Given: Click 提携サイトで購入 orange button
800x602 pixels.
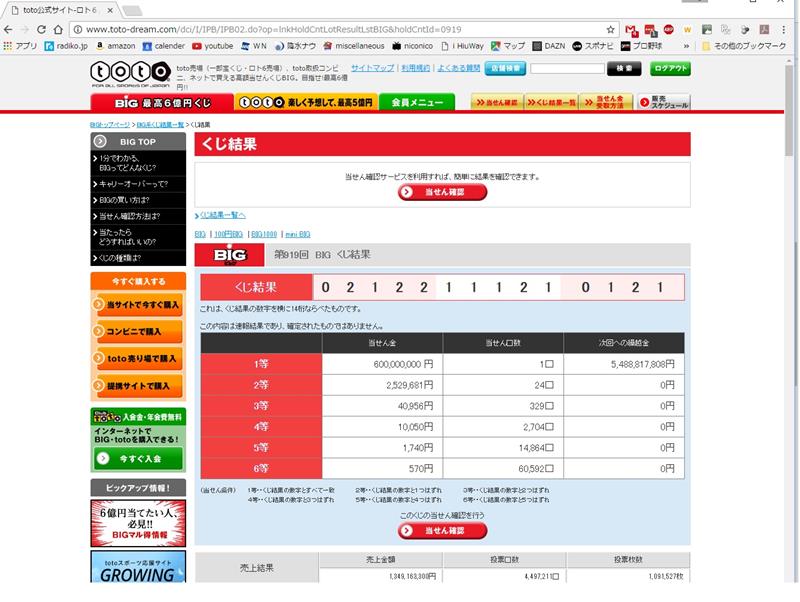Looking at the screenshot, I should (x=138, y=386).
